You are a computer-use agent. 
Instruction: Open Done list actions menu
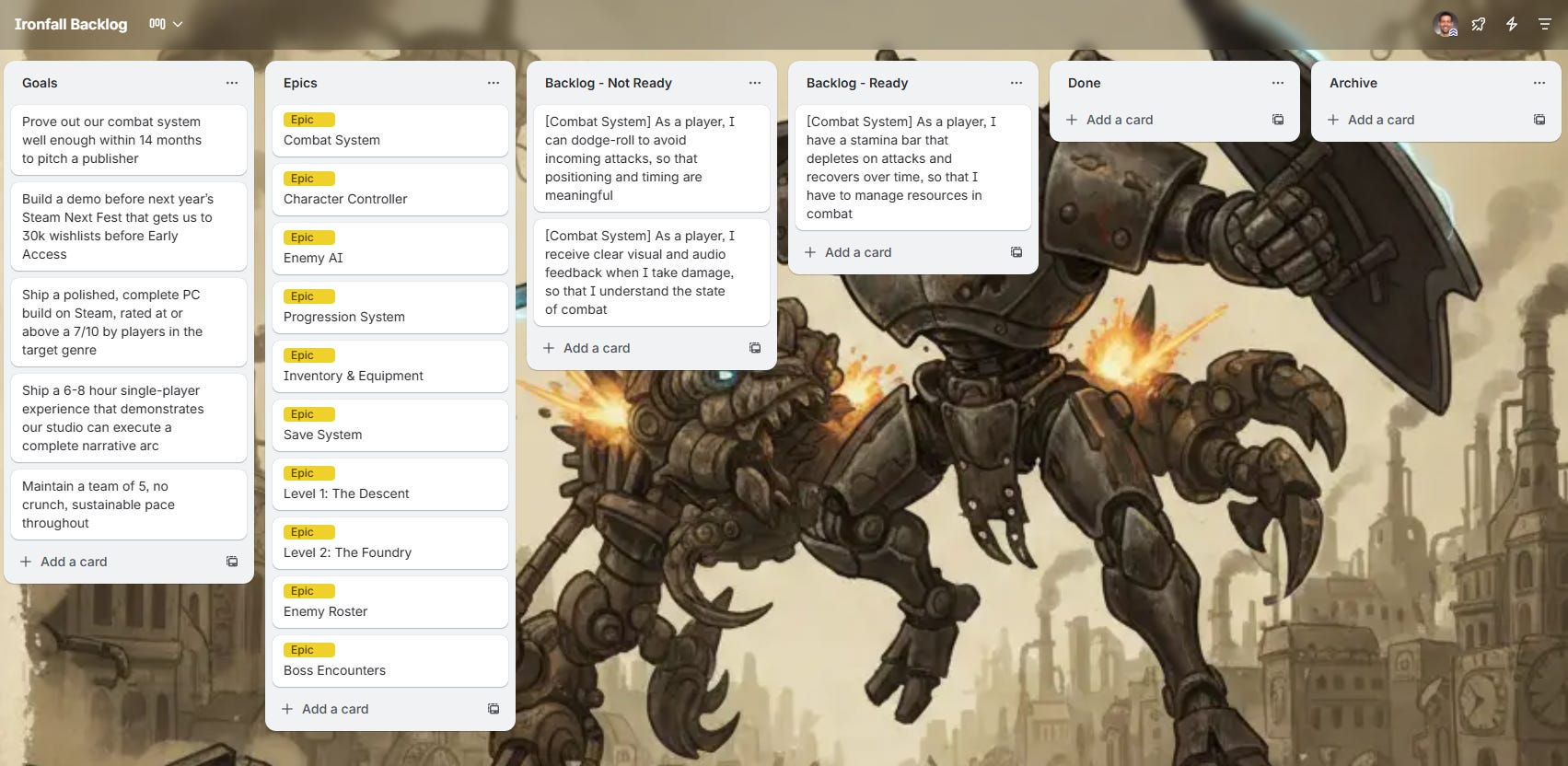point(1278,83)
